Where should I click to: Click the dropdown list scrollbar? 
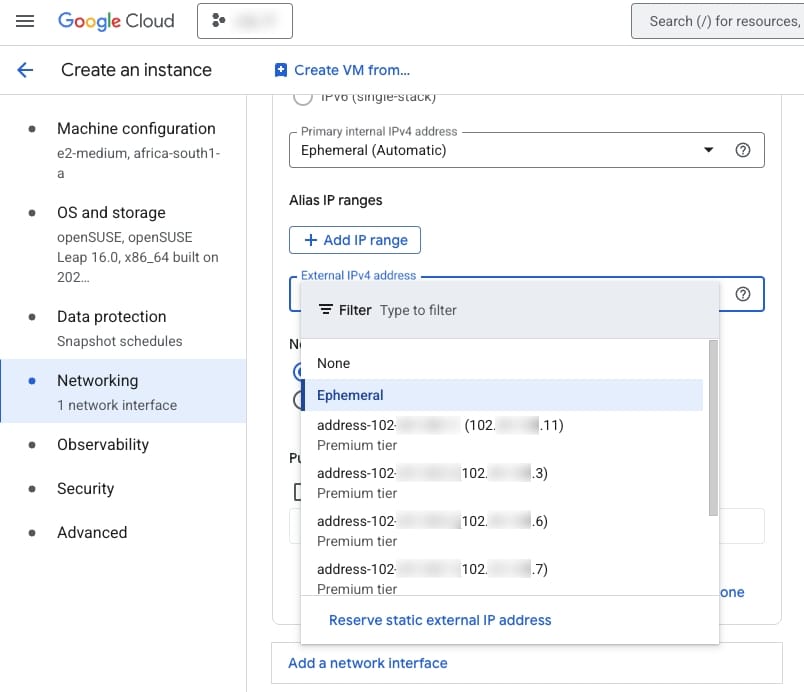click(x=713, y=428)
